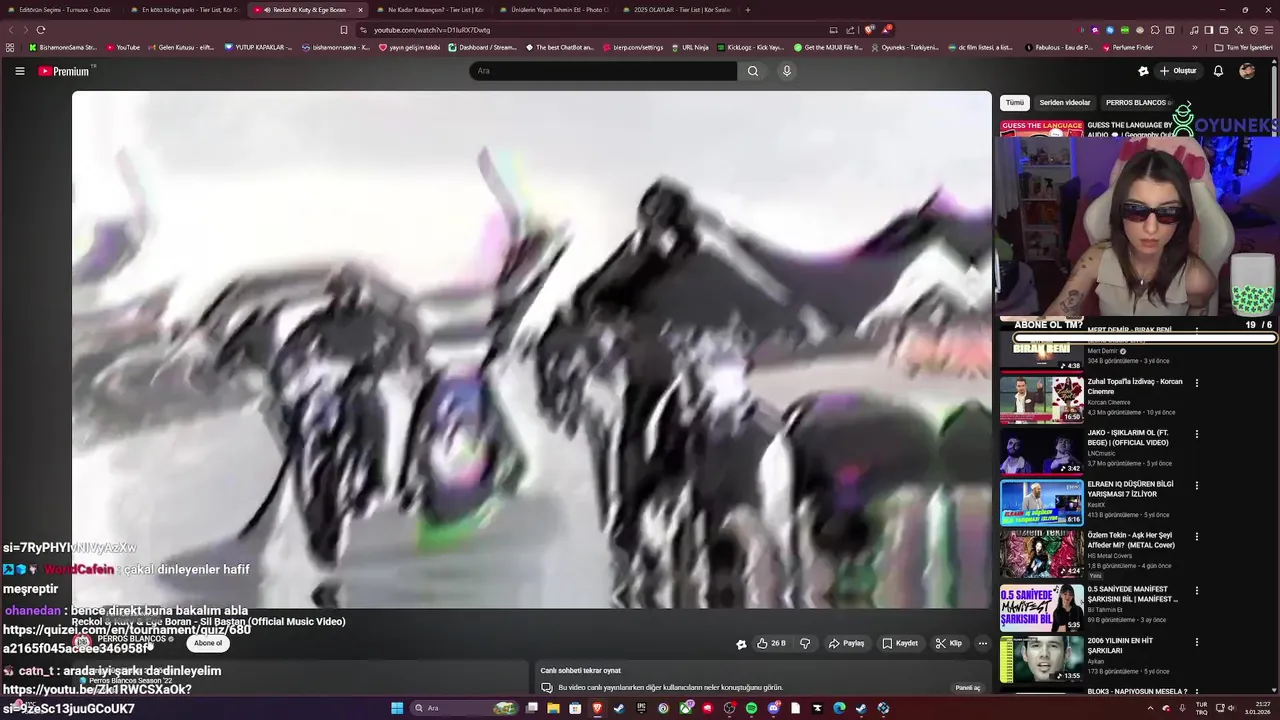
Task: Open the YouTube notifications bell
Action: (1218, 71)
